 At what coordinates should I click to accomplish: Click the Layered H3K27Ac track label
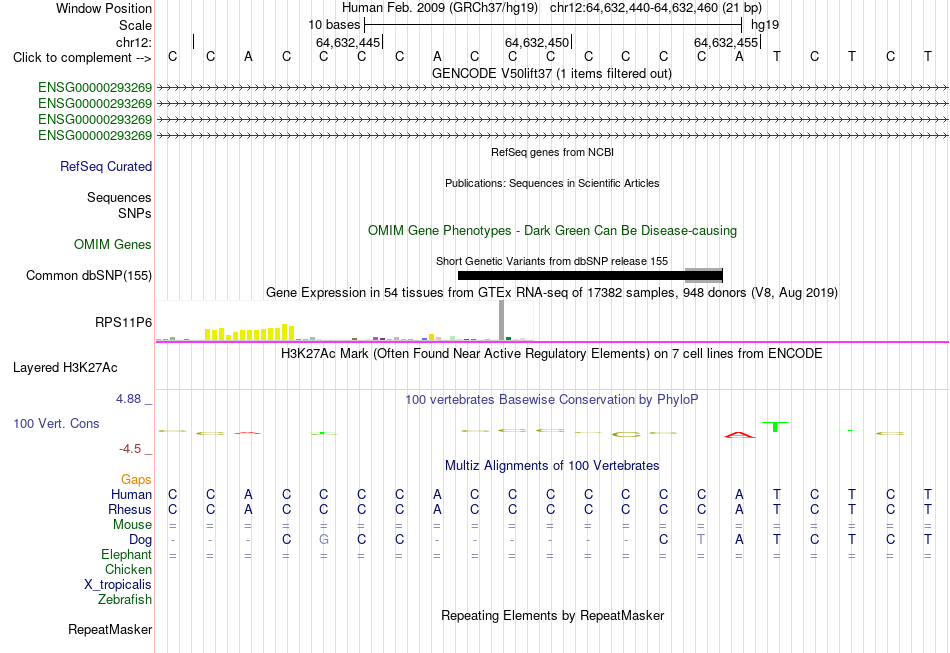point(65,368)
